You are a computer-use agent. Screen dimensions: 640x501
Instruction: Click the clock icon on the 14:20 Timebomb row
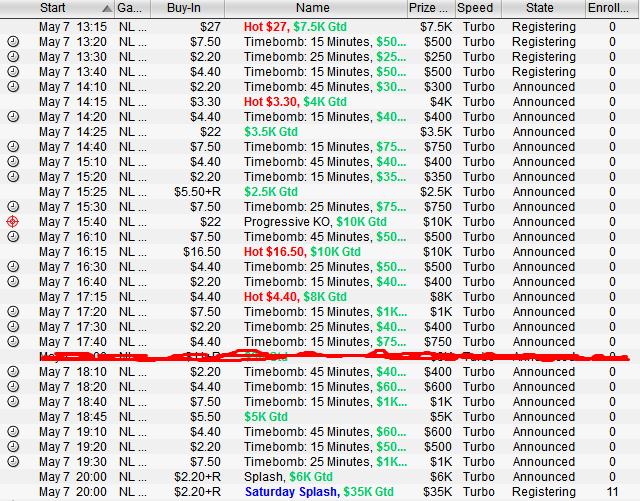[13, 117]
